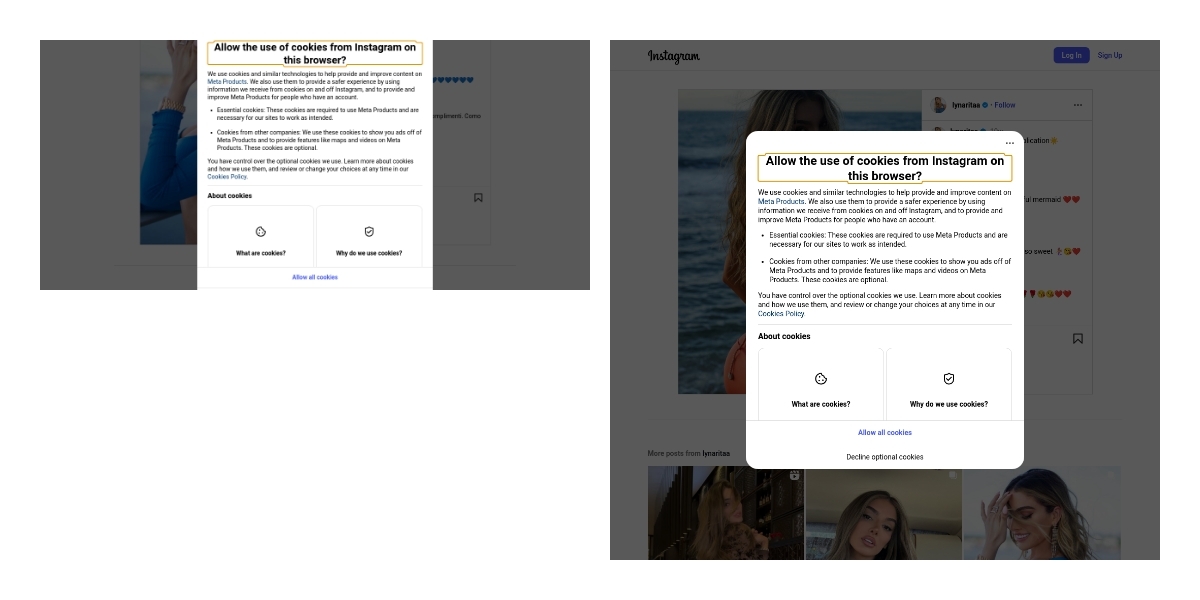
Task: Click Decline optional cookies
Action: (x=885, y=457)
